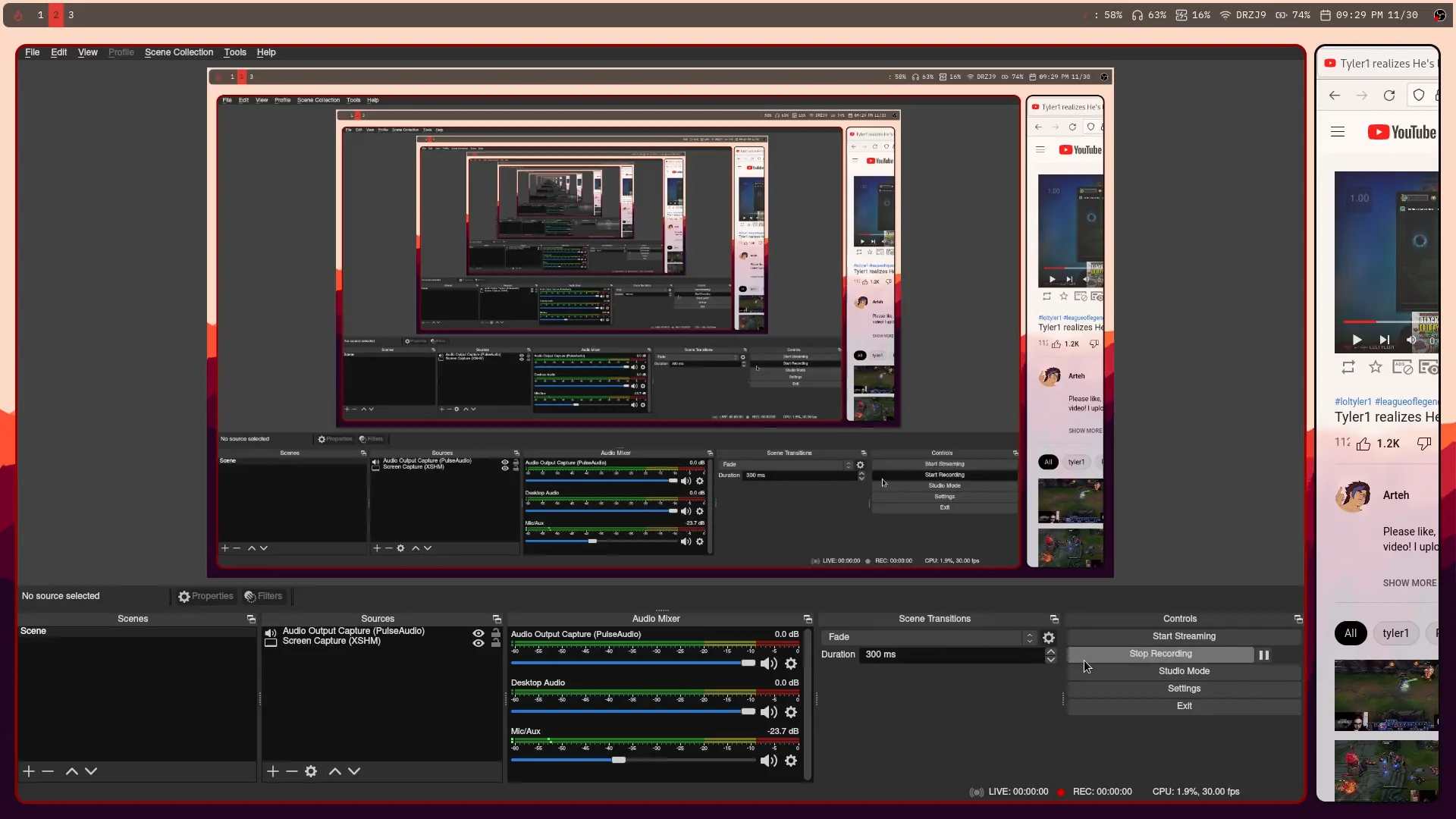Mute Audio Output Capture speaker icon in mixer
This screenshot has width=1456, height=819.
768,664
